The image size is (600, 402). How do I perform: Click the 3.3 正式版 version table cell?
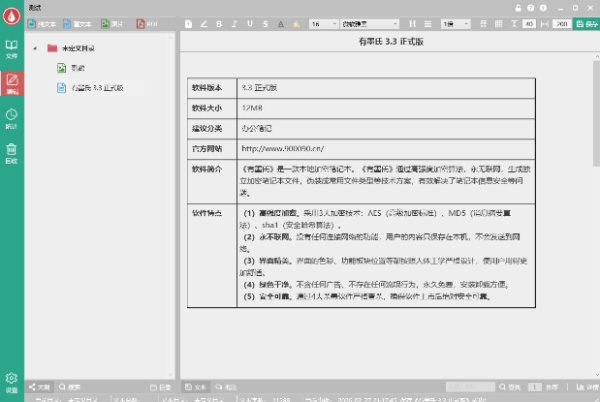click(386, 88)
